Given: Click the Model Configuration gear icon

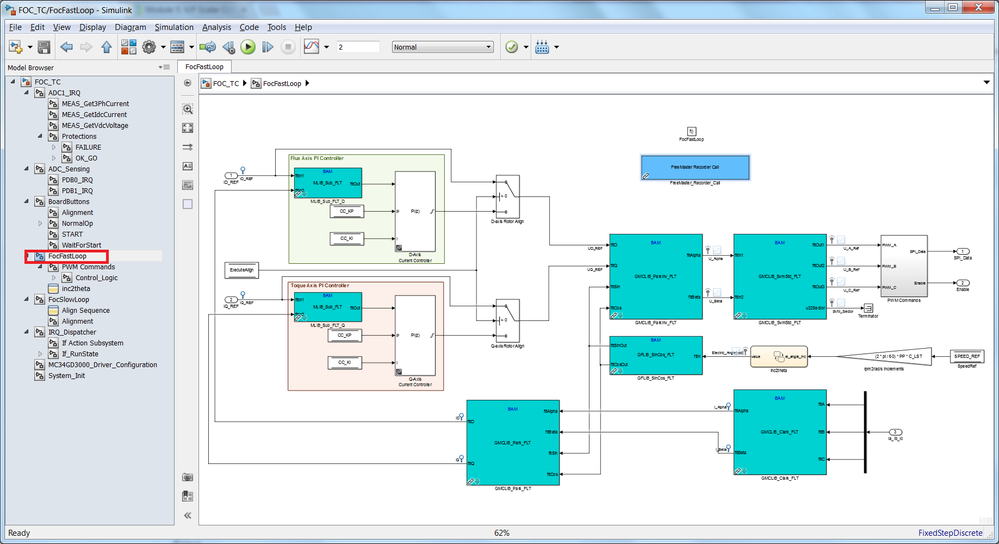Looking at the screenshot, I should pos(149,47).
